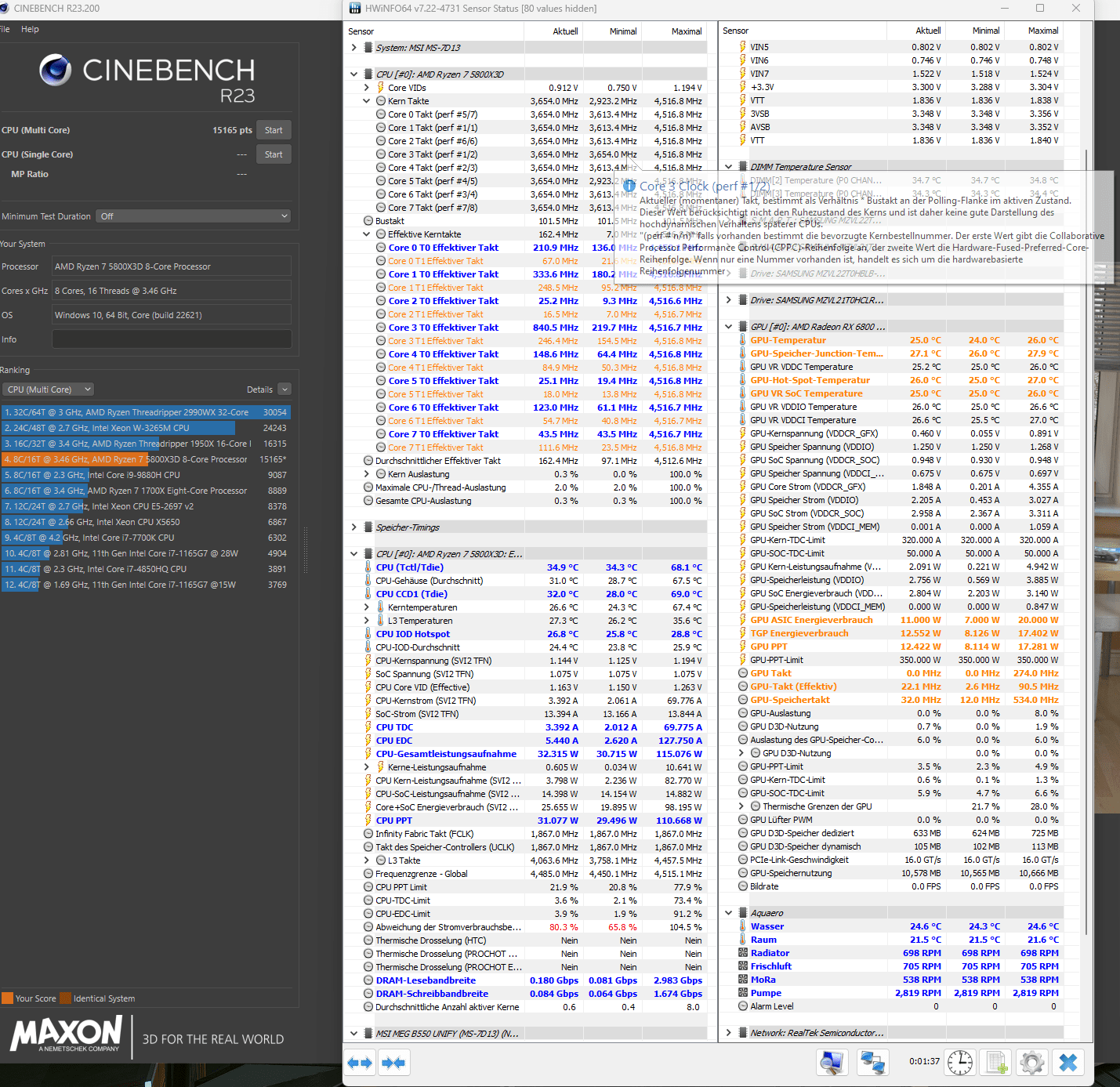
Task: Click the chip icon beside System: MSI MS-7D13
Action: pyautogui.click(x=368, y=48)
